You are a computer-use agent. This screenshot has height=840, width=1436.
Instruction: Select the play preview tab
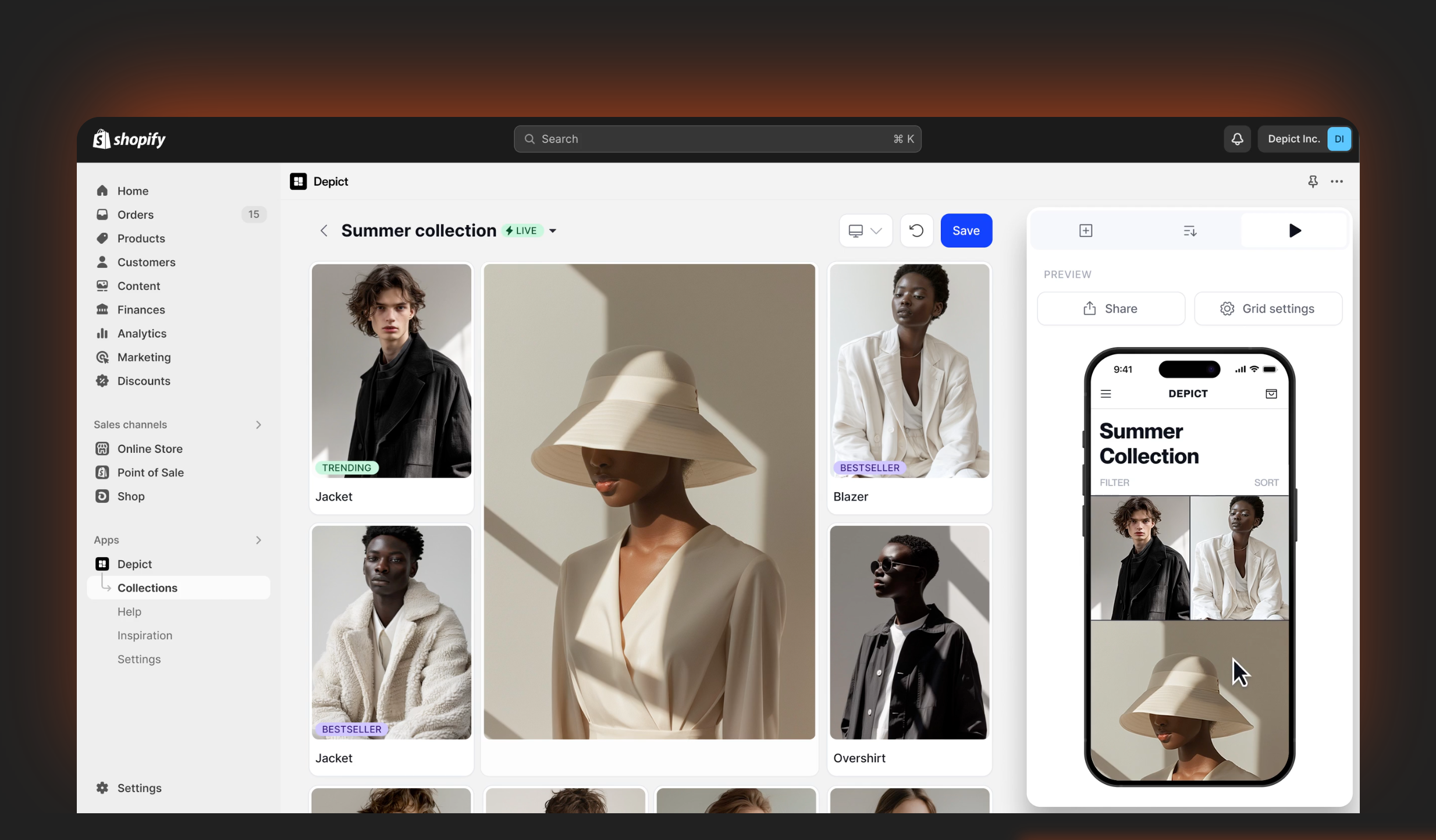1294,230
